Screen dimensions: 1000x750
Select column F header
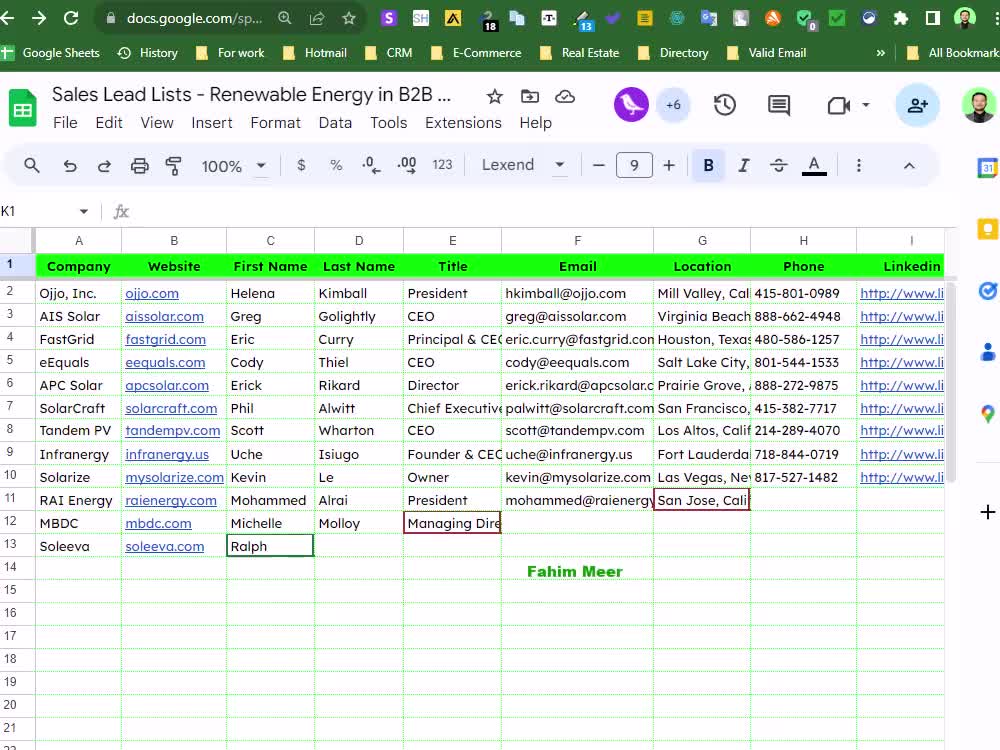[x=577, y=240]
